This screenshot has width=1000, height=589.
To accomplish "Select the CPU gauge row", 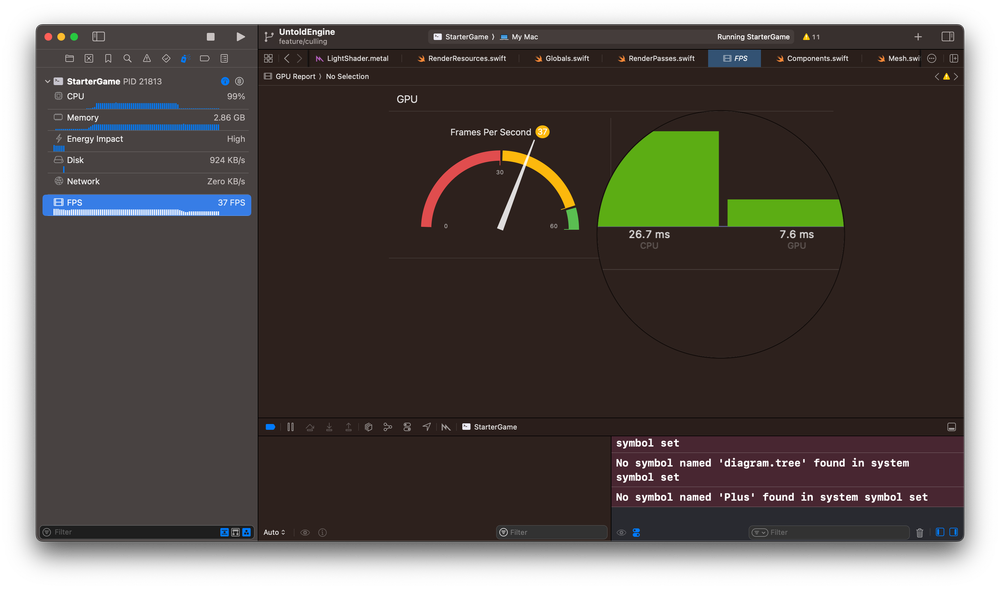I will [147, 99].
